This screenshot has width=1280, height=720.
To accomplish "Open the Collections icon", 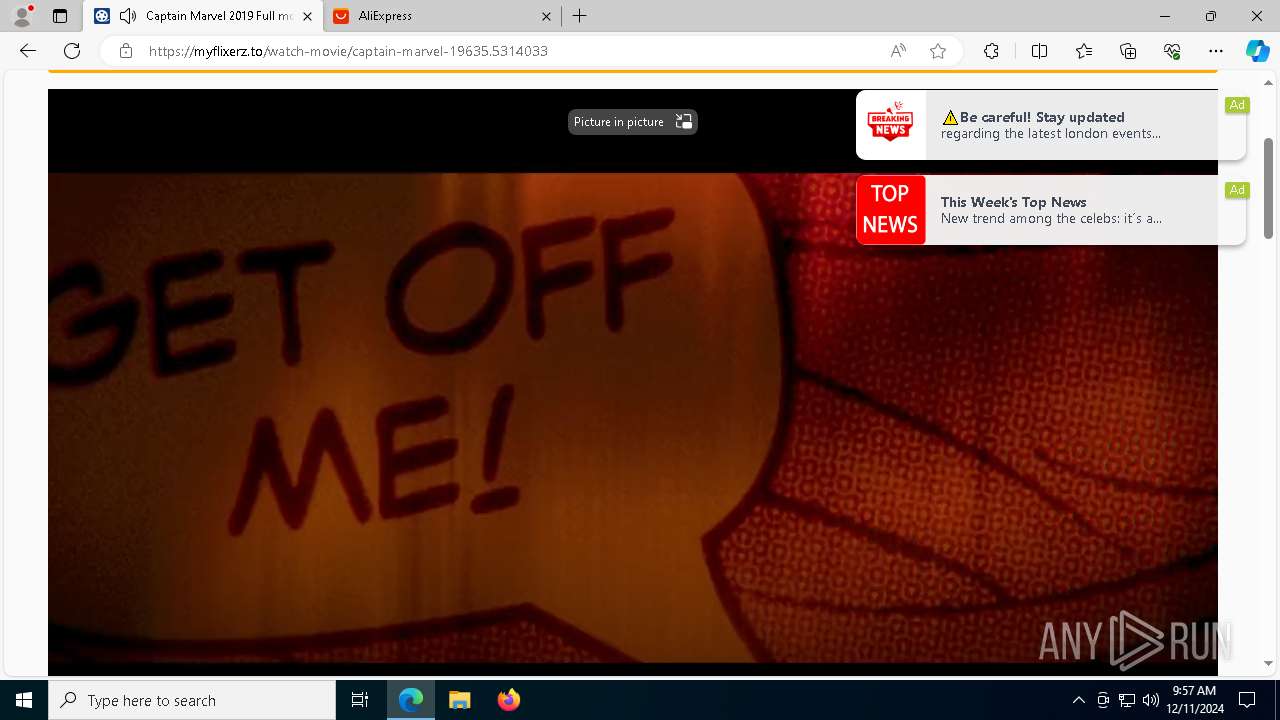I will pos(1128,51).
